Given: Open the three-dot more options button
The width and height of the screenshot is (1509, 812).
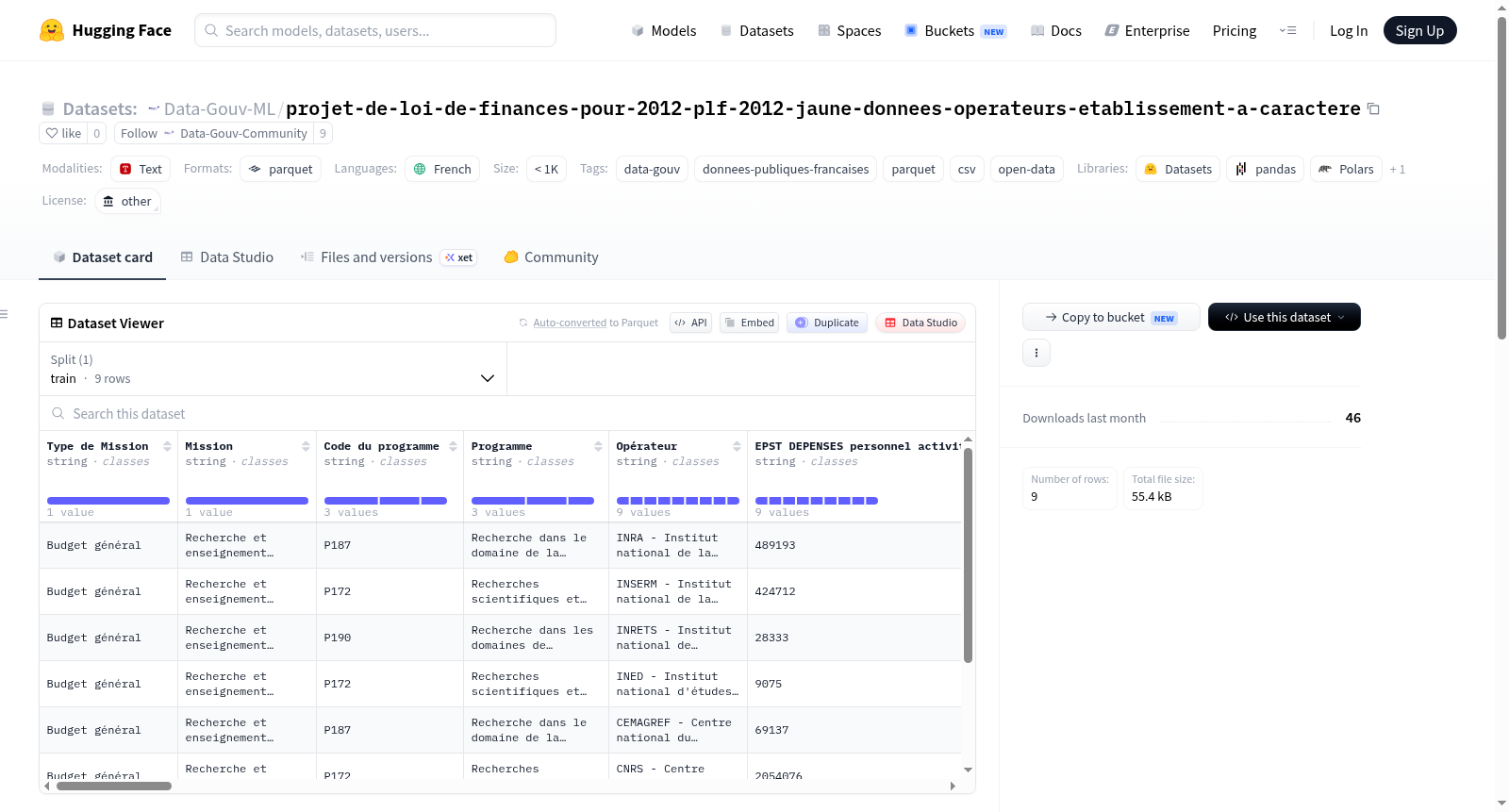Looking at the screenshot, I should [1036, 353].
